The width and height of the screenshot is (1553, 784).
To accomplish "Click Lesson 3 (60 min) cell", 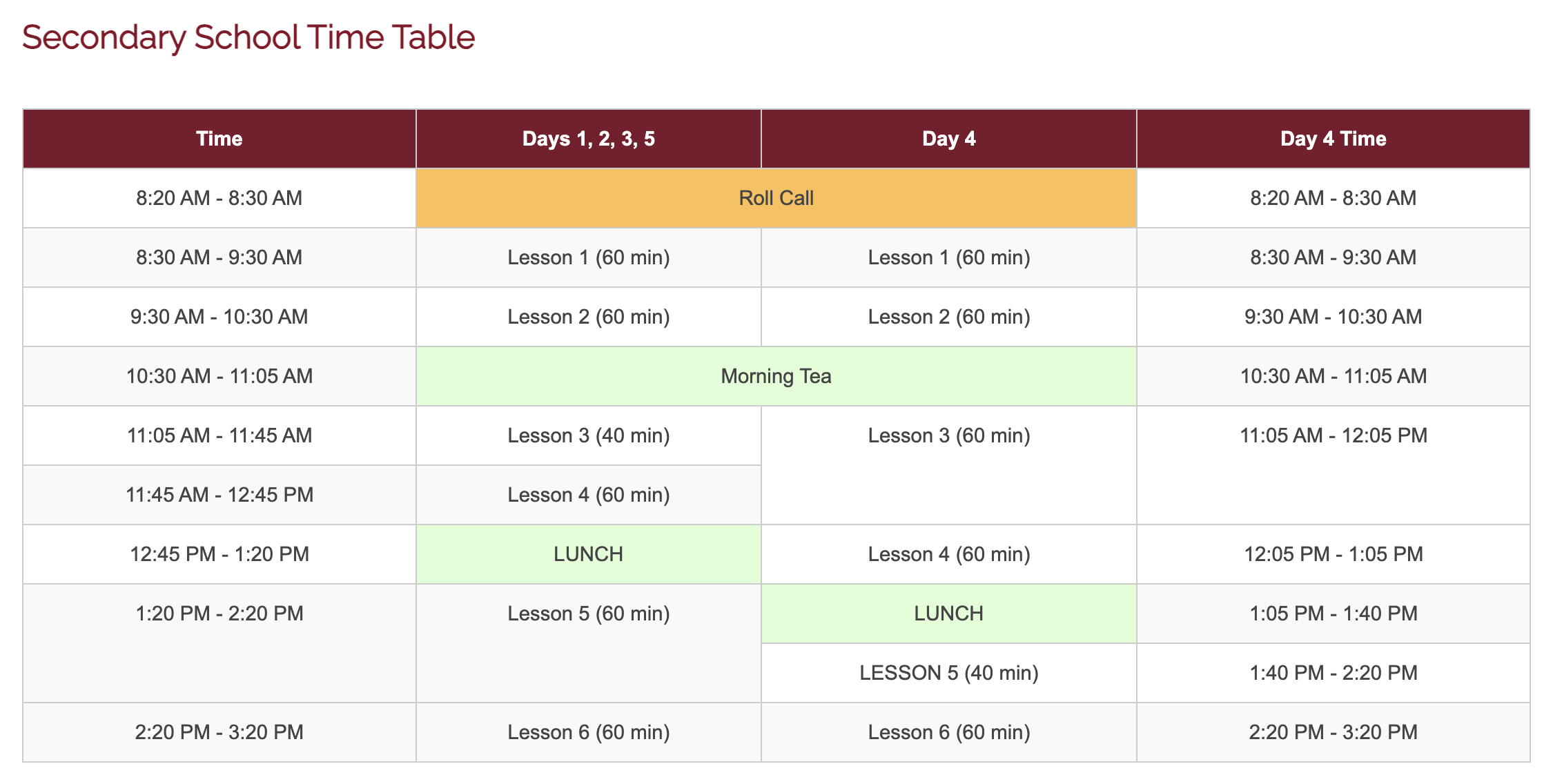I will [x=948, y=435].
